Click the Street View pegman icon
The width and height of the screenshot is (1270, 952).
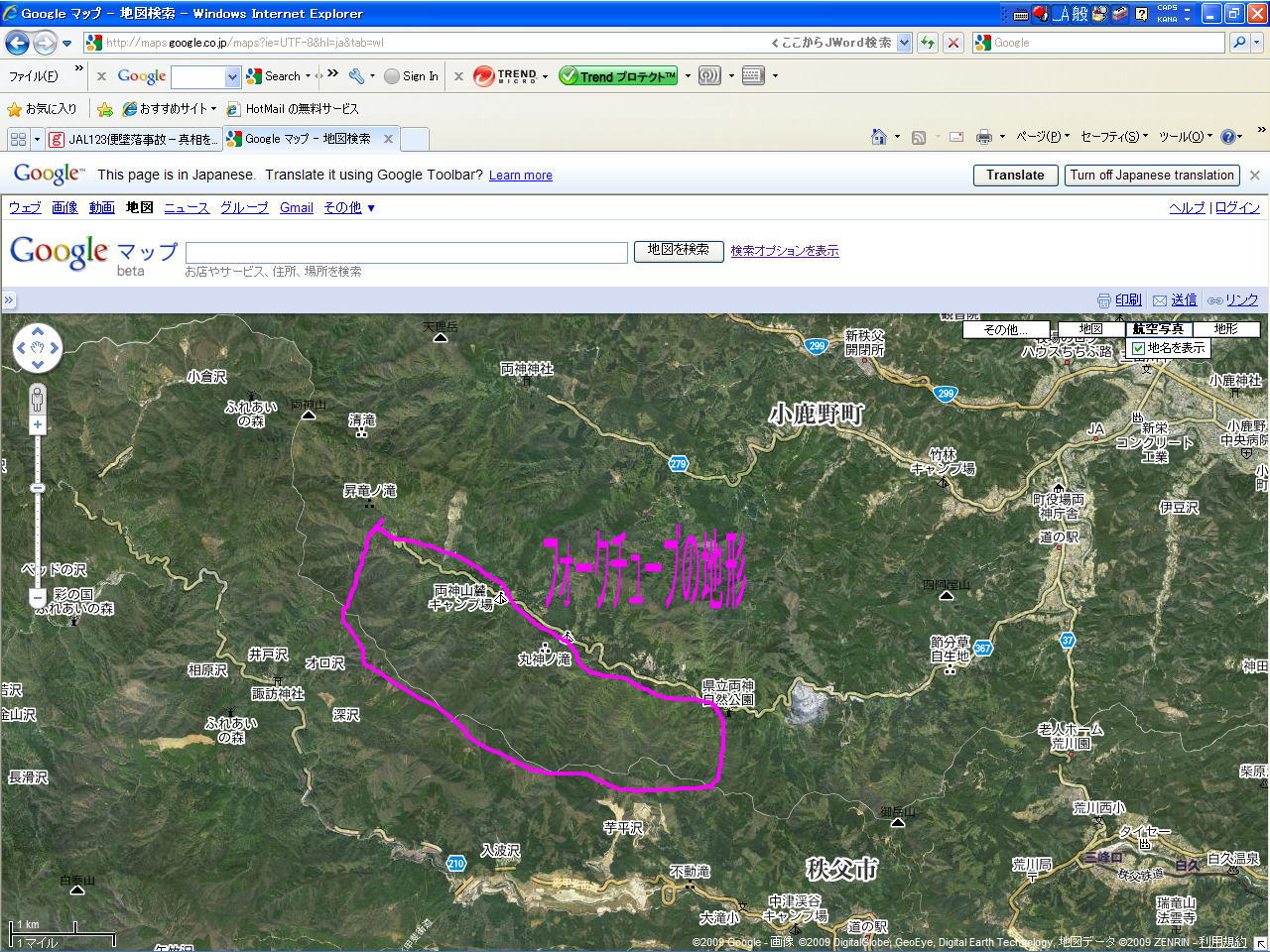[38, 399]
